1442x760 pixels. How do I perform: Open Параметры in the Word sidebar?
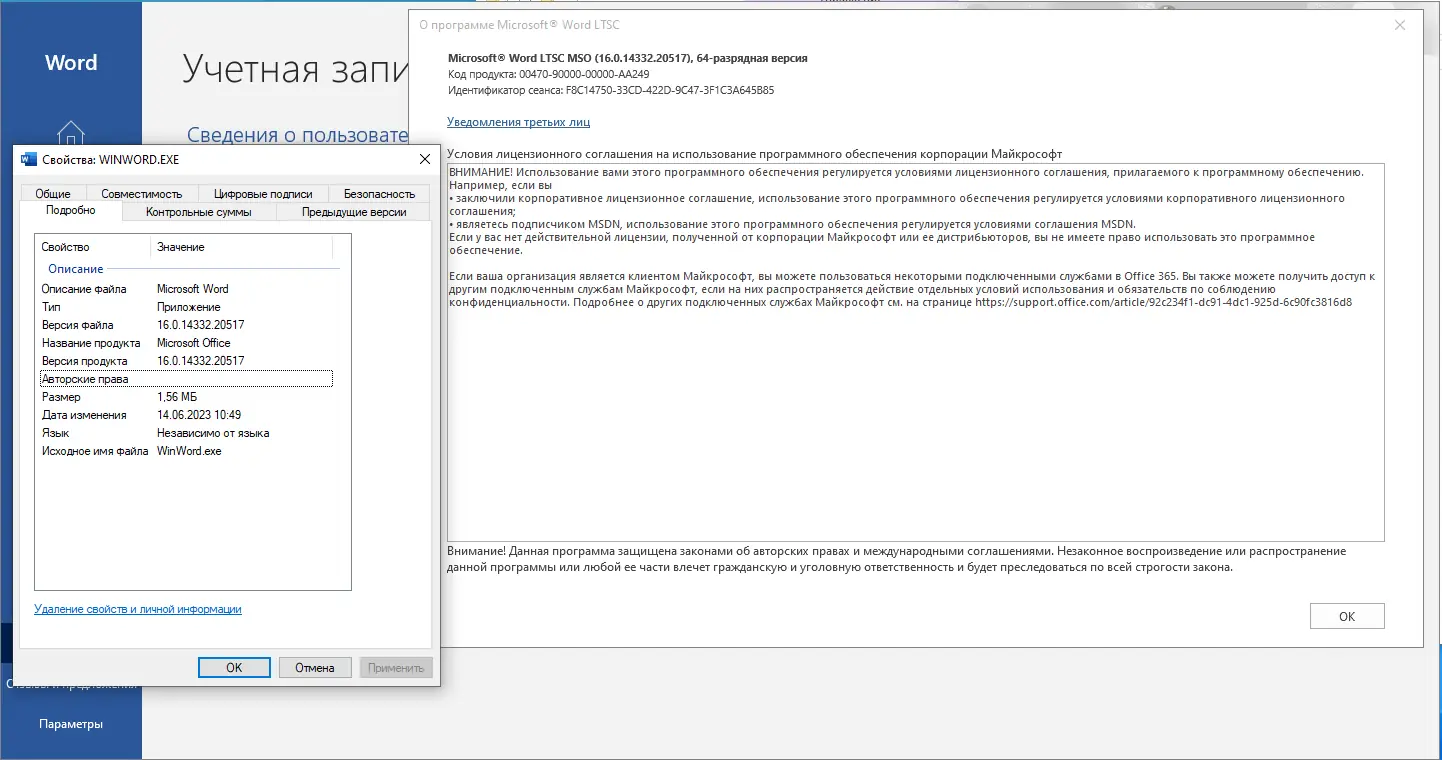(71, 724)
